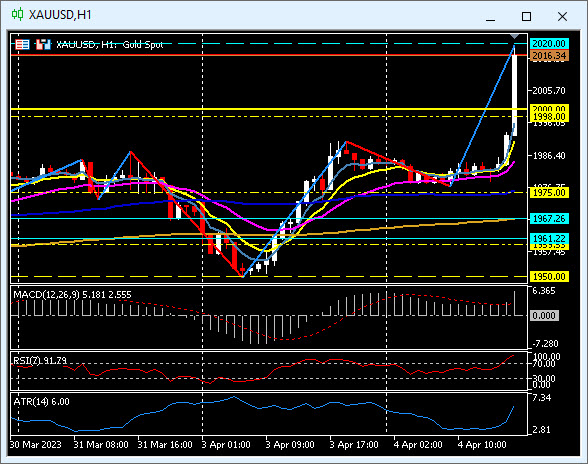Click the 2005.70 price scale value

coord(549,91)
